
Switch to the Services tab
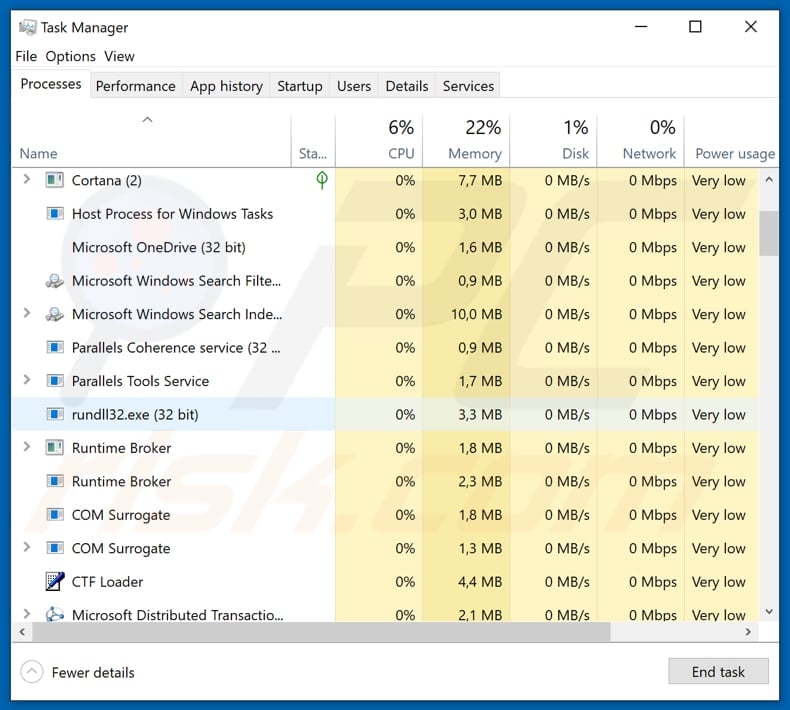click(468, 86)
